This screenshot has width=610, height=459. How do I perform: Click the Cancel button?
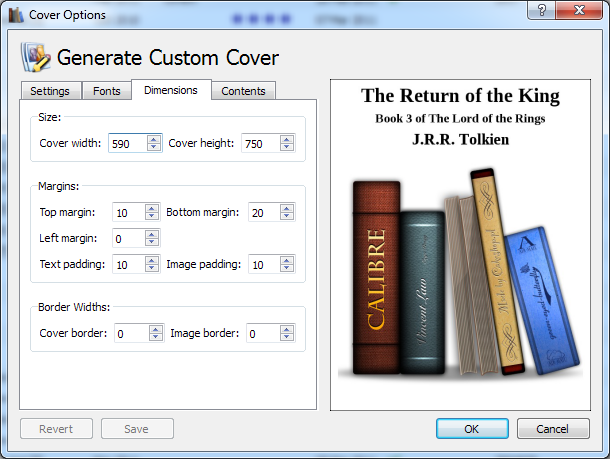click(x=553, y=429)
